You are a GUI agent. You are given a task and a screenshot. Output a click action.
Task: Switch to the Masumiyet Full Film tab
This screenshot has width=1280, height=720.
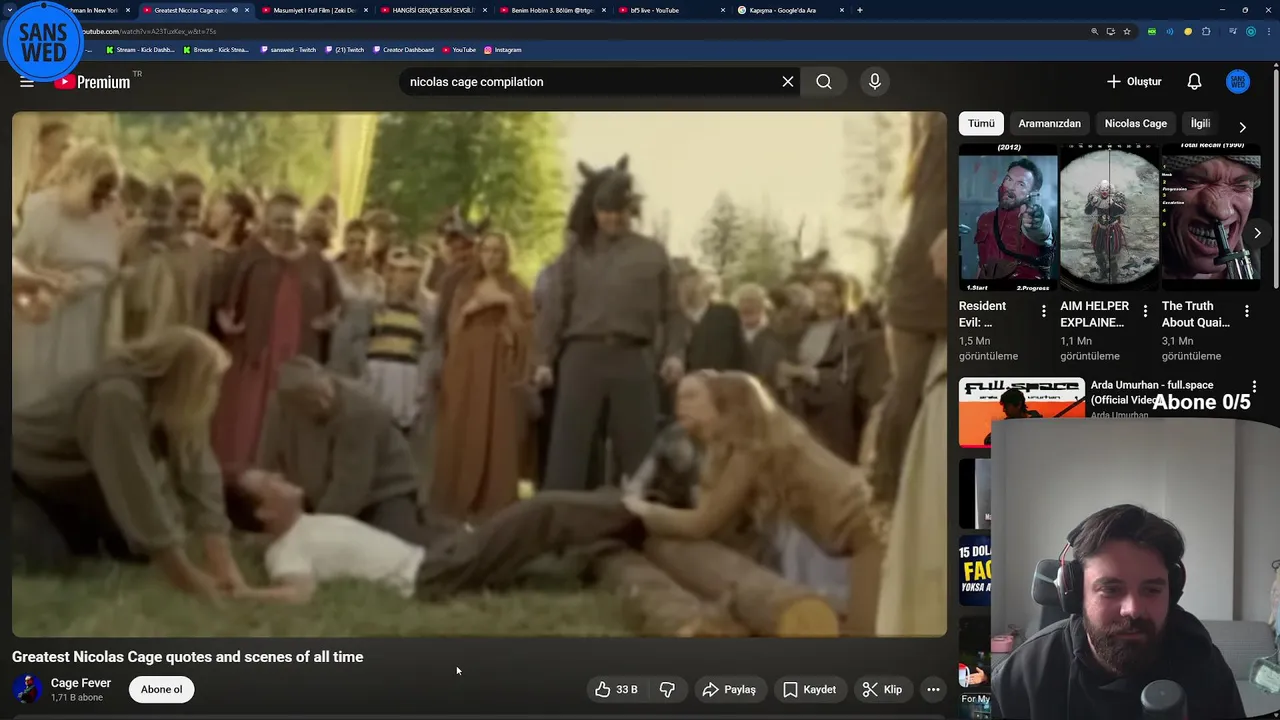(315, 10)
